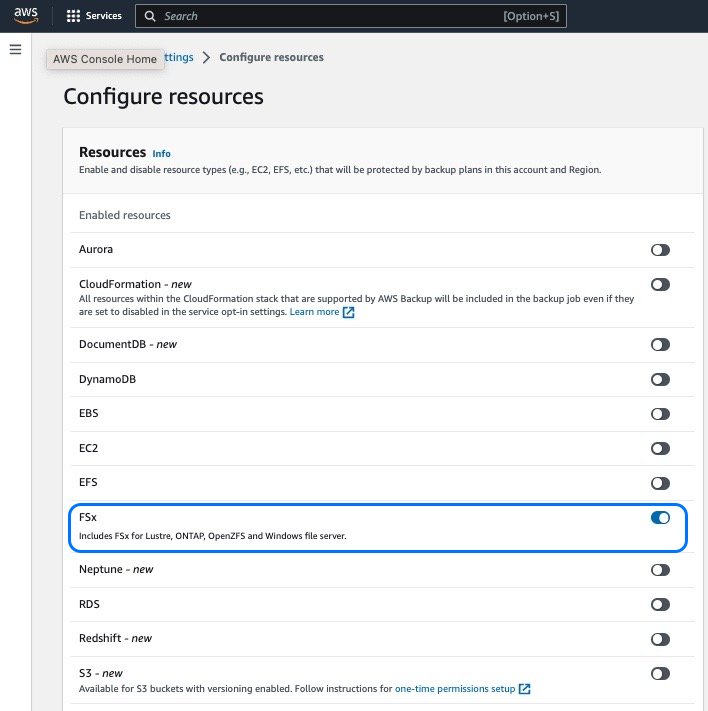Click the FSx row label
Image resolution: width=708 pixels, height=711 pixels.
[x=88, y=517]
